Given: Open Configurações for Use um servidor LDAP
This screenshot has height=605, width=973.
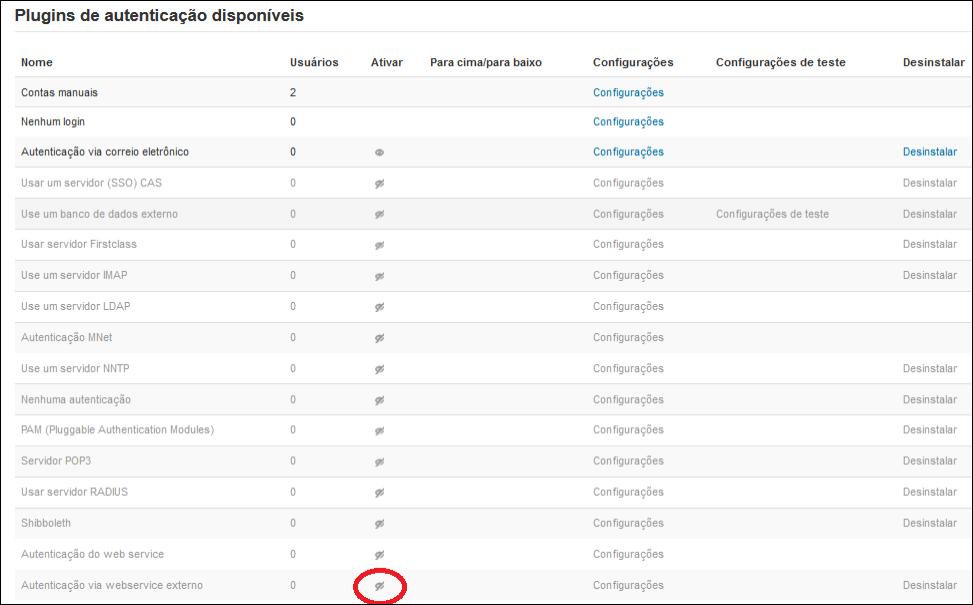Looking at the screenshot, I should pos(628,306).
